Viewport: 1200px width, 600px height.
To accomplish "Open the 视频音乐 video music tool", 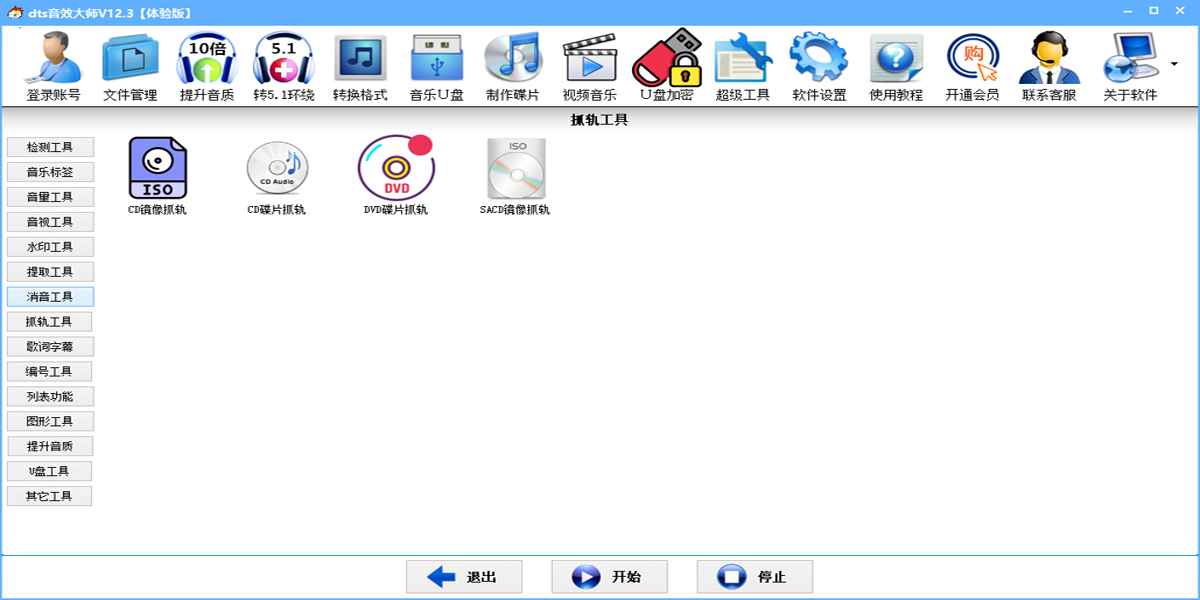I will (589, 63).
